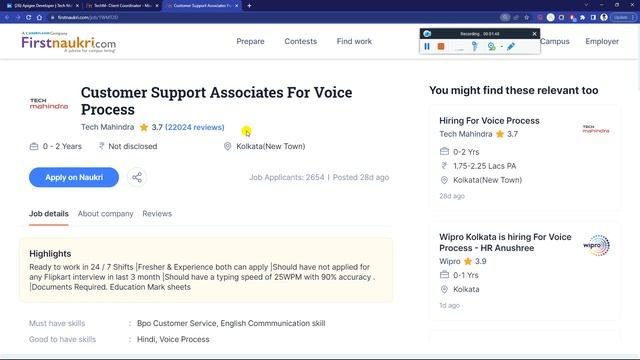The image size is (640, 360).
Task: Select the pencil annotation tool in recorder
Action: [x=511, y=47]
